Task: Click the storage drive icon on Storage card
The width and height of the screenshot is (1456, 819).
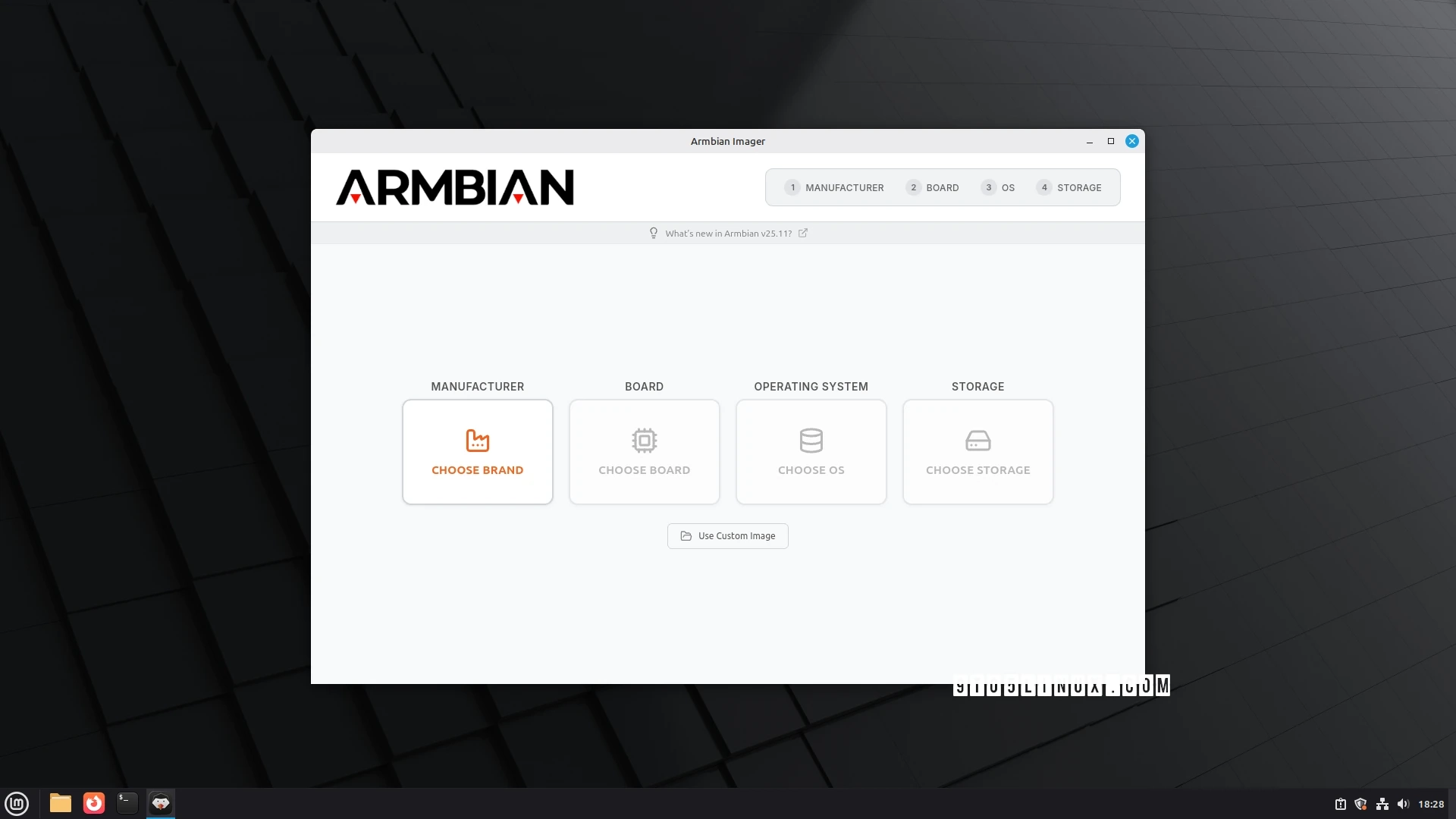Action: [977, 440]
